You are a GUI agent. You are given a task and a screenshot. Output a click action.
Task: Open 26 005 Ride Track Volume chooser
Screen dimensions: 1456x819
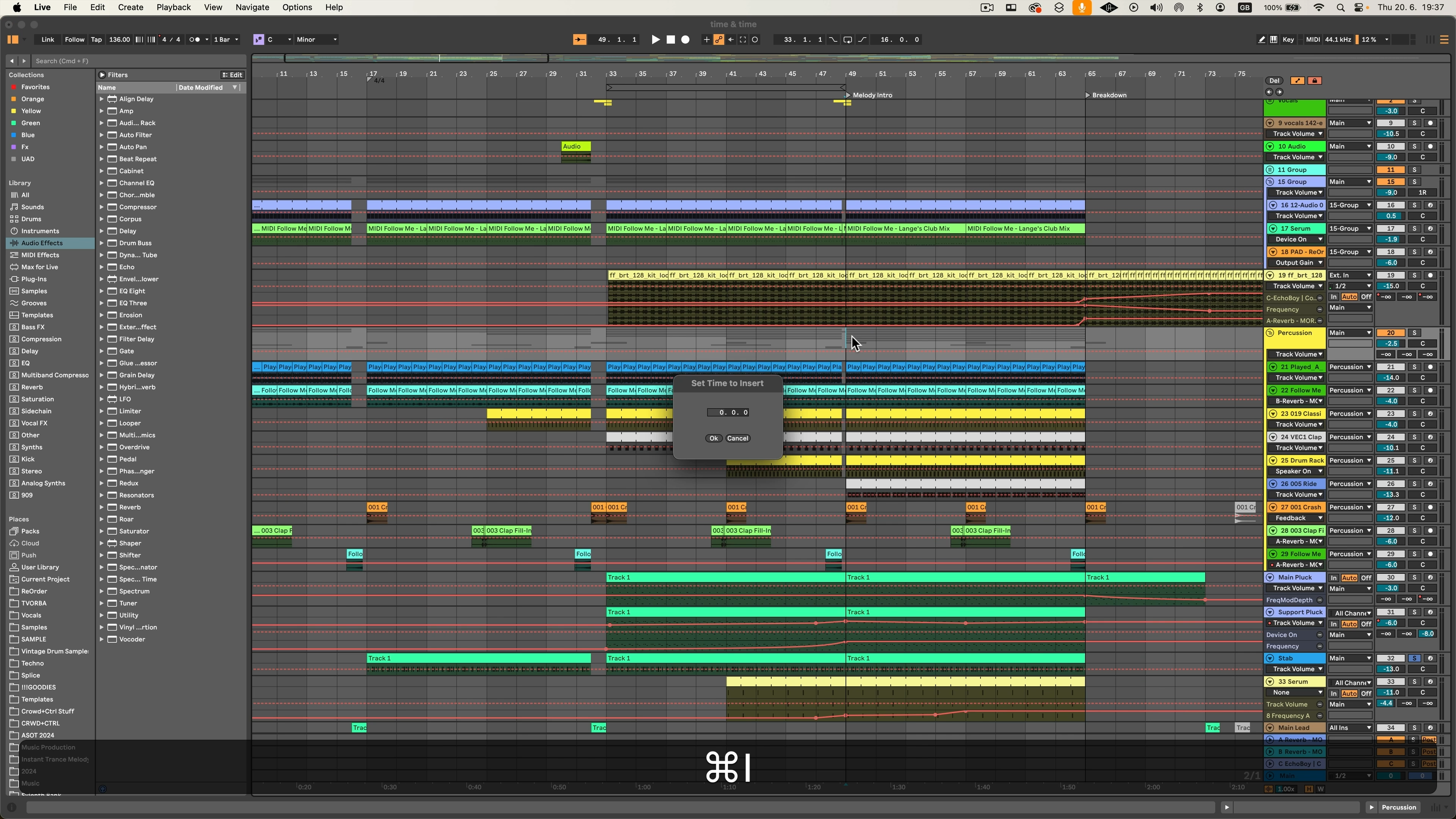[1296, 494]
